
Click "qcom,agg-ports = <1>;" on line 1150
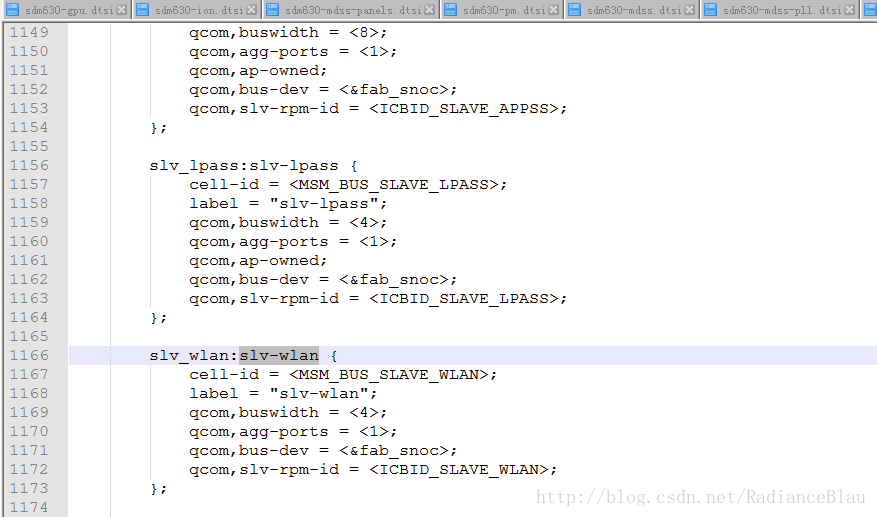point(293,52)
